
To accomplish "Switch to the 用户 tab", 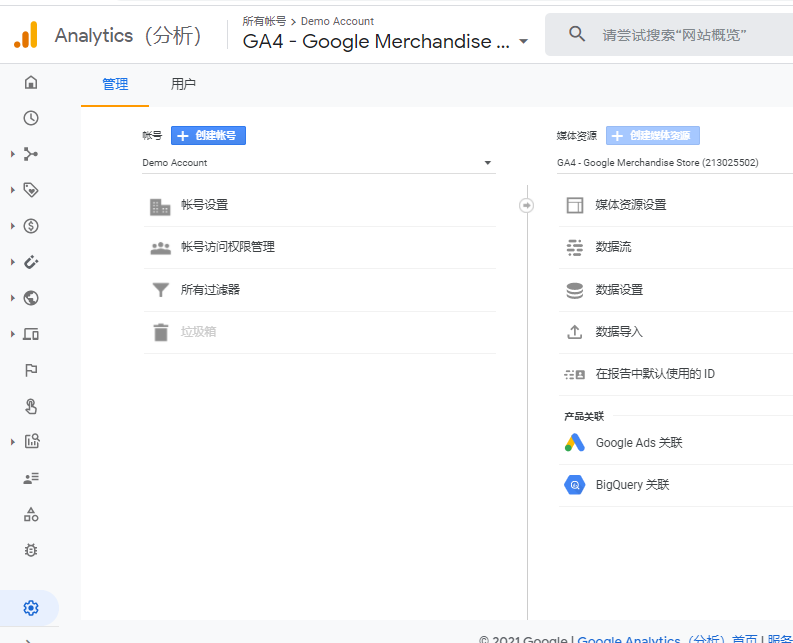I will (183, 84).
